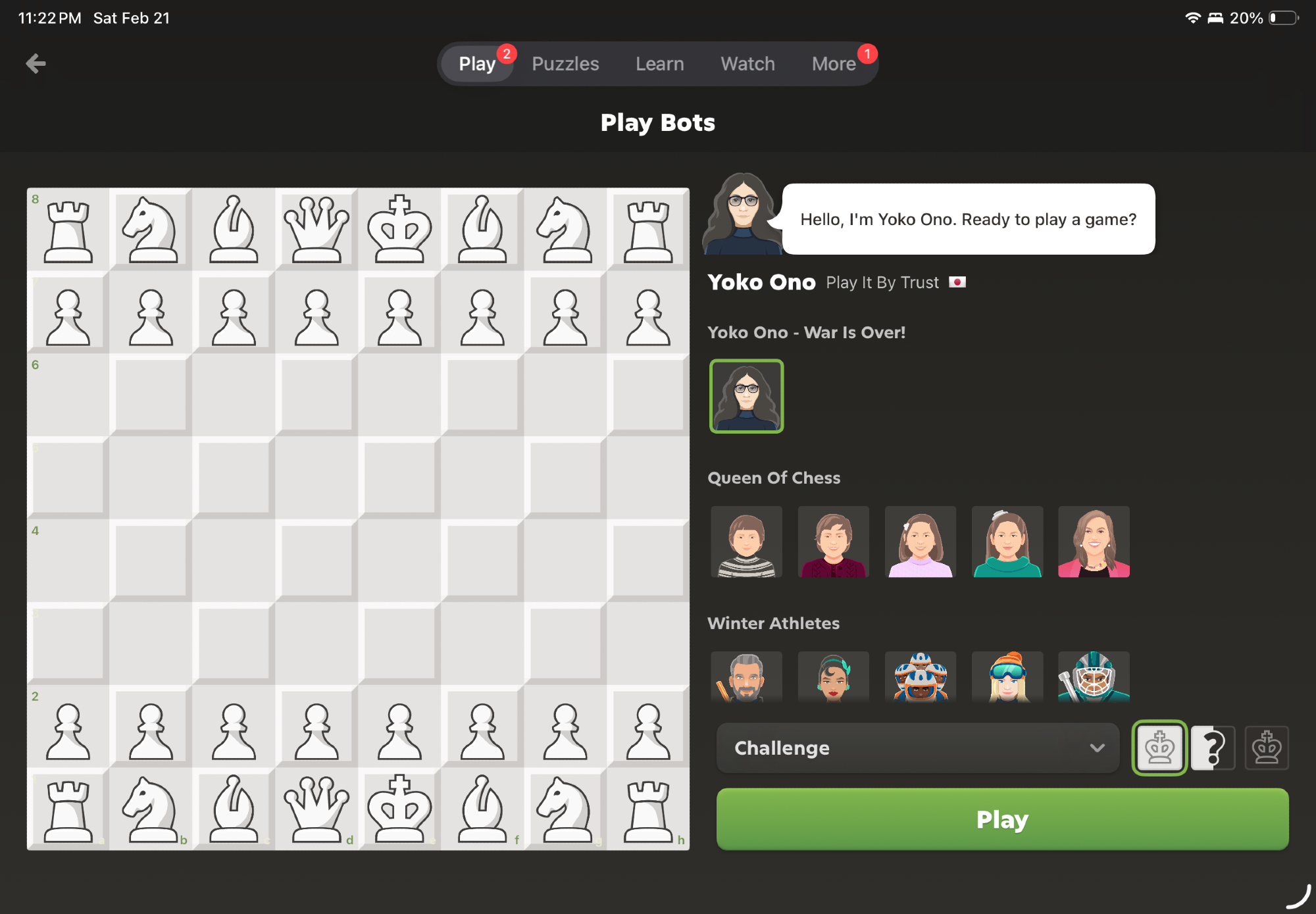Choose the random color question mark option
1316x914 pixels.
(x=1213, y=748)
